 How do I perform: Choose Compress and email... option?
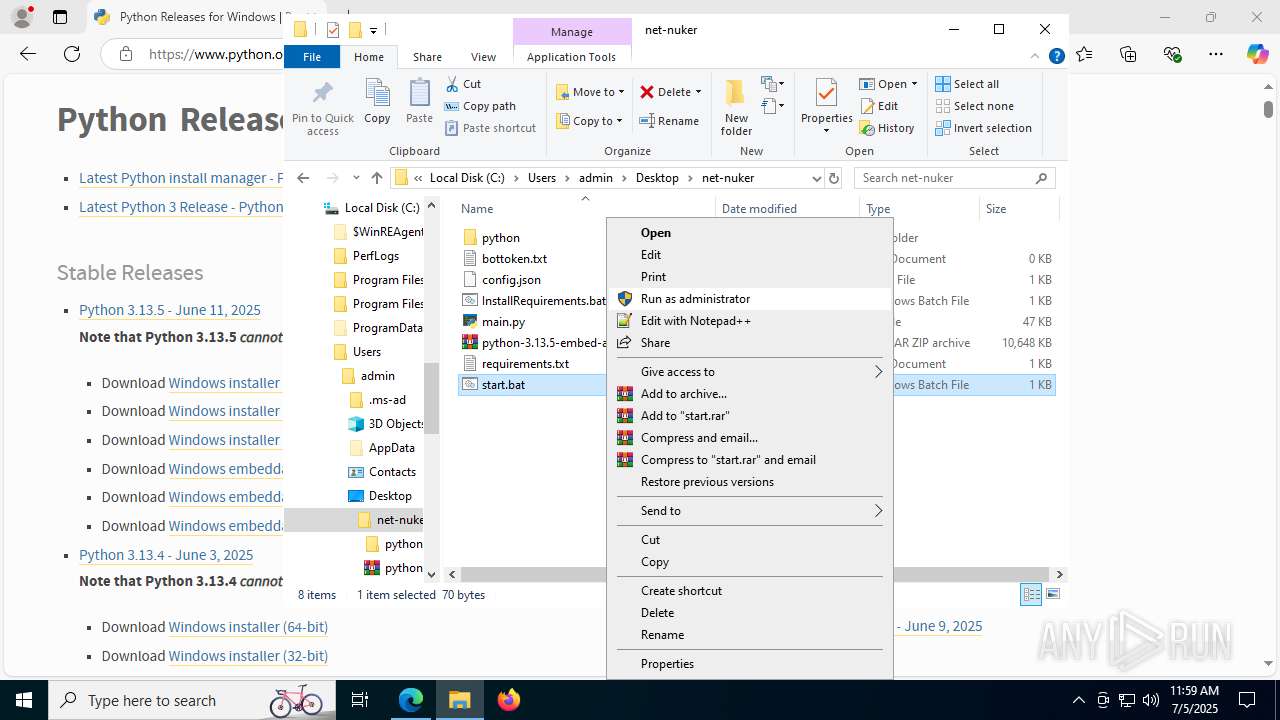click(750, 437)
